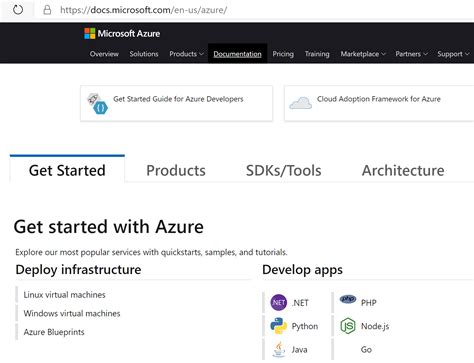Open the Node.js developer link text
The height and width of the screenshot is (363, 474).
coord(375,326)
